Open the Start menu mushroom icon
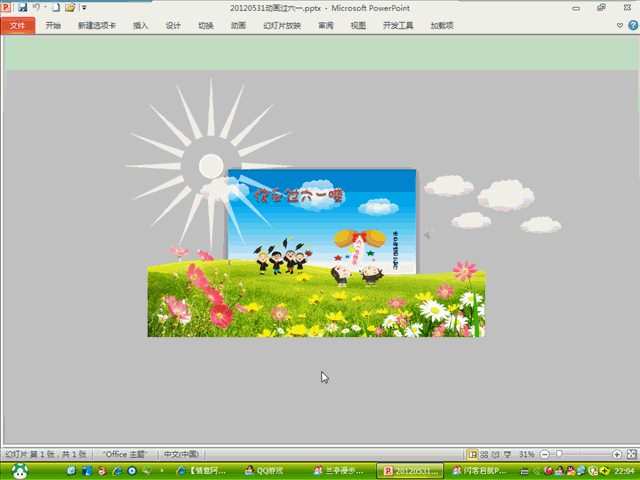Screen dimensions: 640x480 click(x=19, y=471)
